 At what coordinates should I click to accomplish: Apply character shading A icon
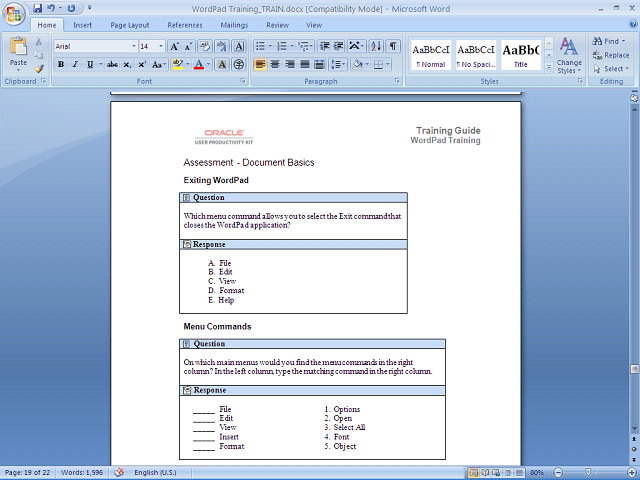pos(222,64)
